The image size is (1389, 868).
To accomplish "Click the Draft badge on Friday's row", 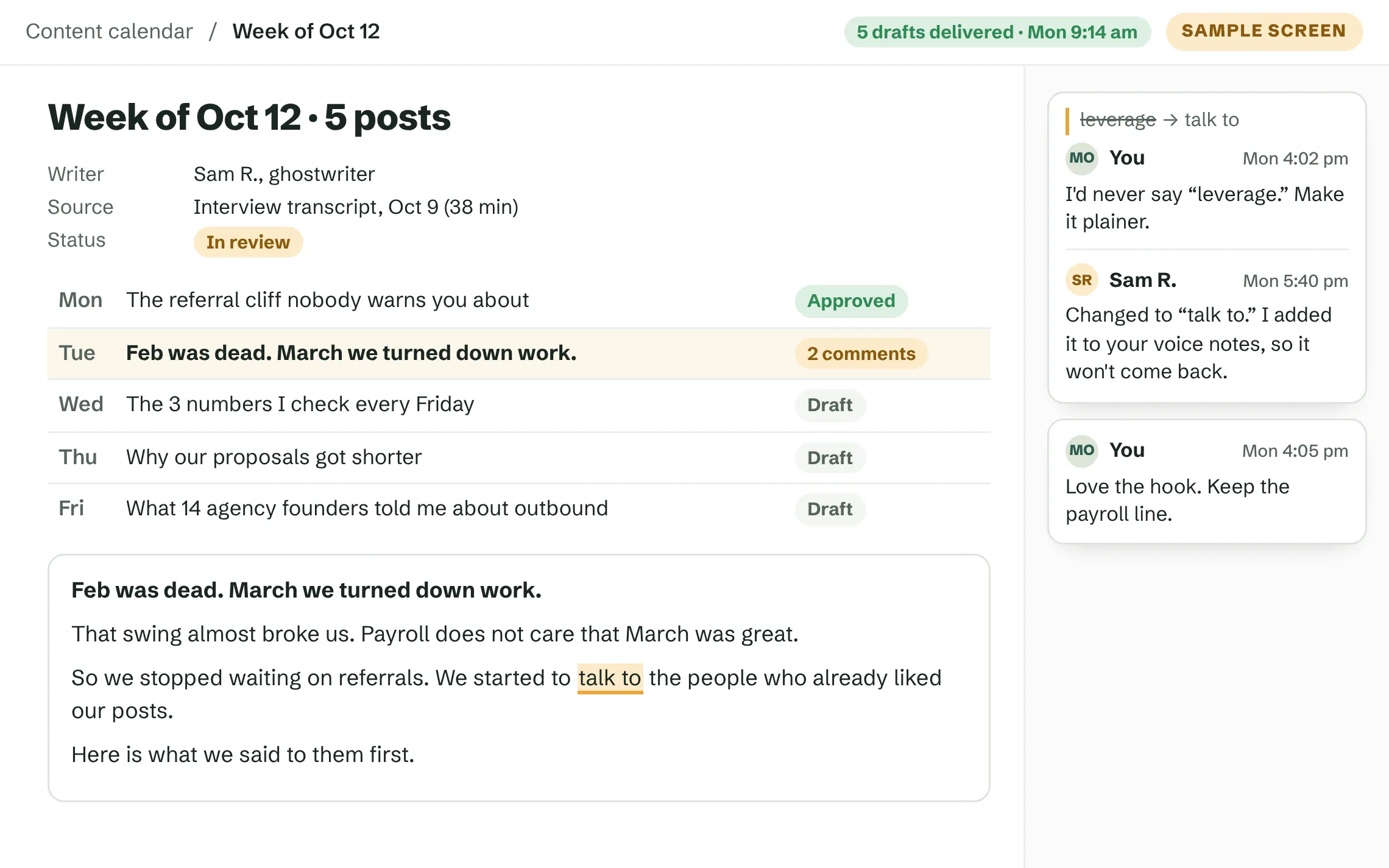I will coord(830,509).
